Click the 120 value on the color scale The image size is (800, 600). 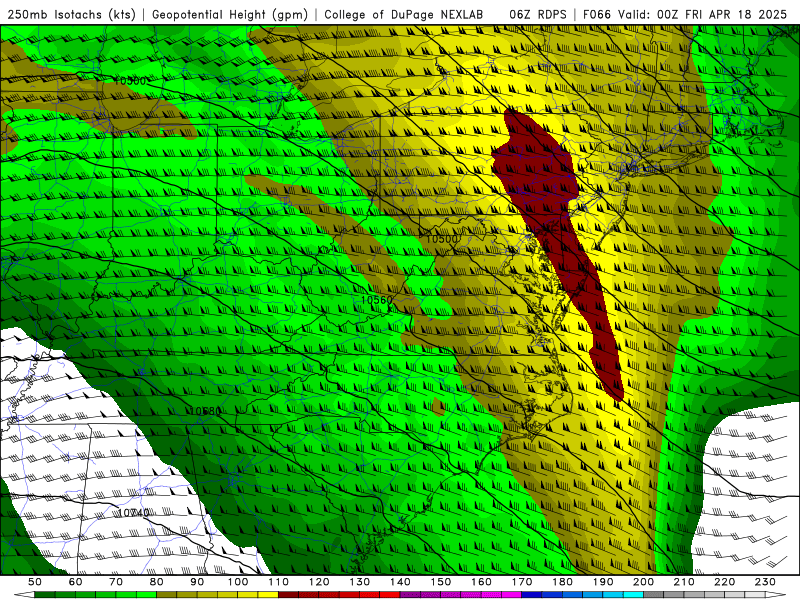[x=319, y=582]
